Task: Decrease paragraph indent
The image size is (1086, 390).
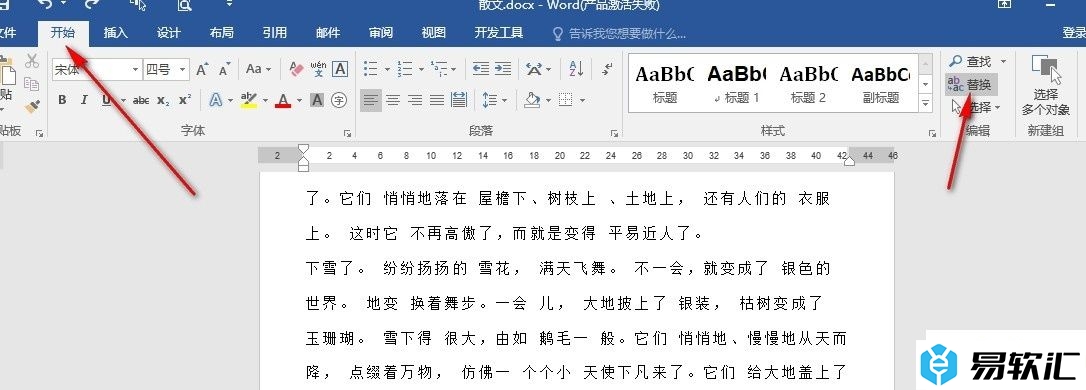Action: tap(481, 69)
